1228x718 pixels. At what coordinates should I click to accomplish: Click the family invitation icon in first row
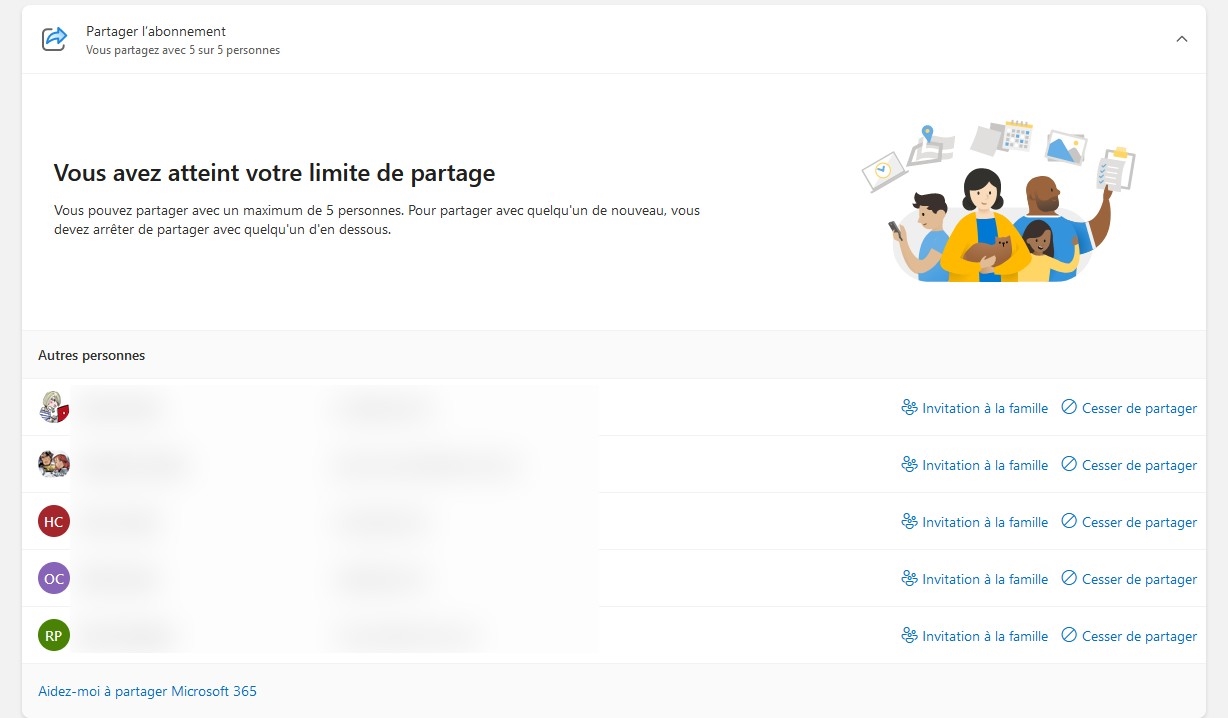pyautogui.click(x=909, y=408)
